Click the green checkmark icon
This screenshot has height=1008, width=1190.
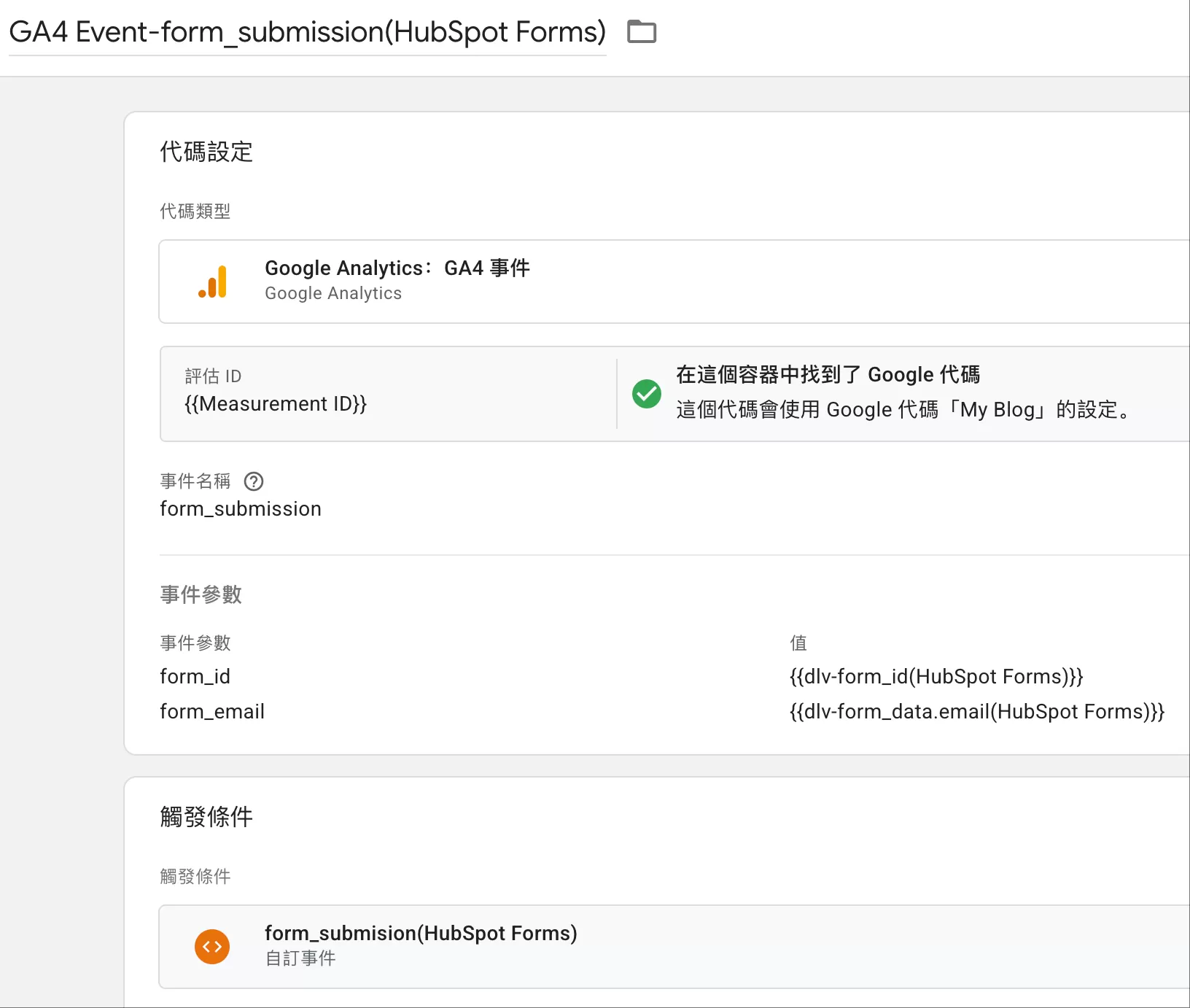click(647, 394)
